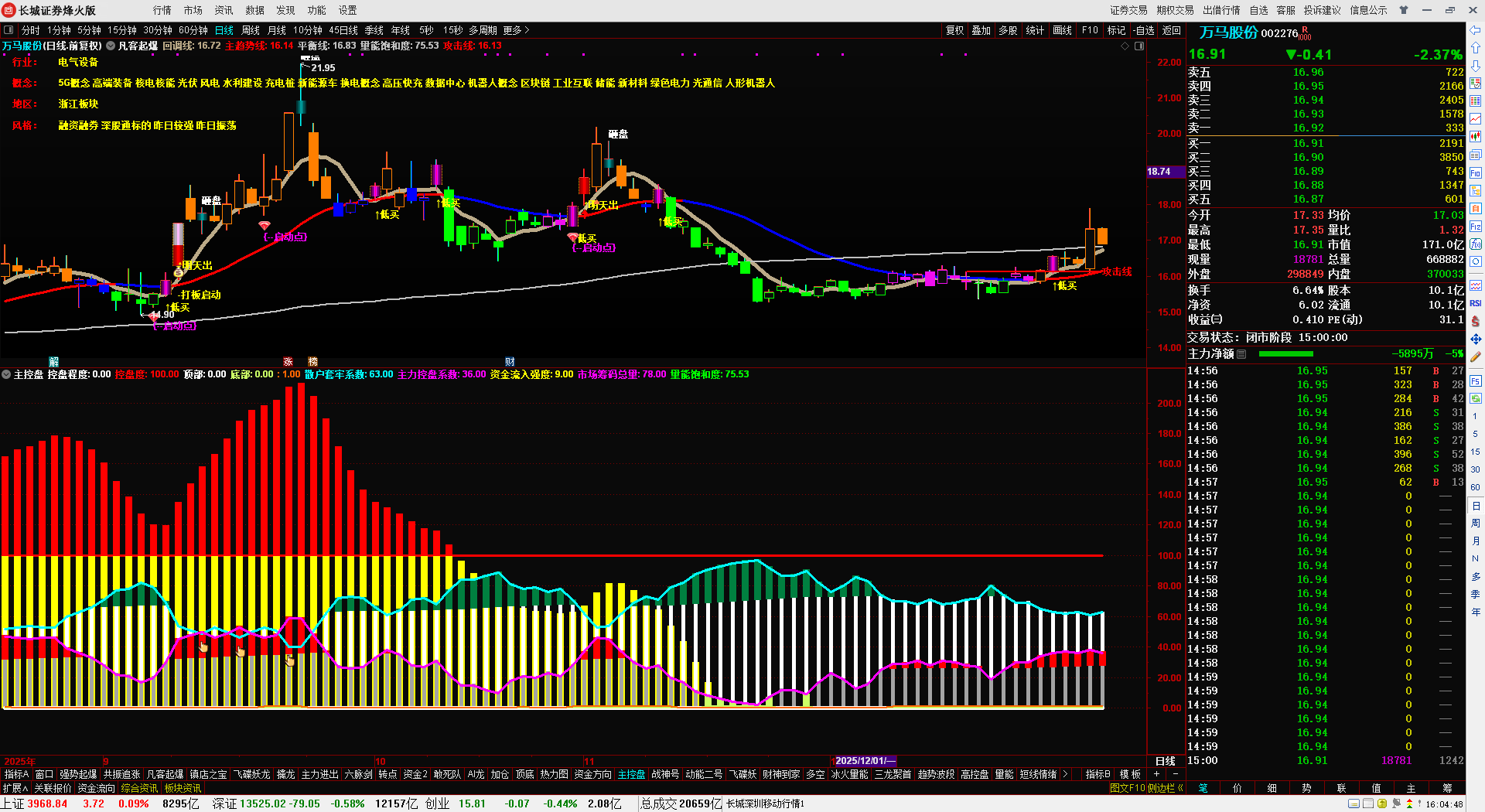
Task: Click the up arrow icon in right sidebar
Action: [x=1475, y=48]
